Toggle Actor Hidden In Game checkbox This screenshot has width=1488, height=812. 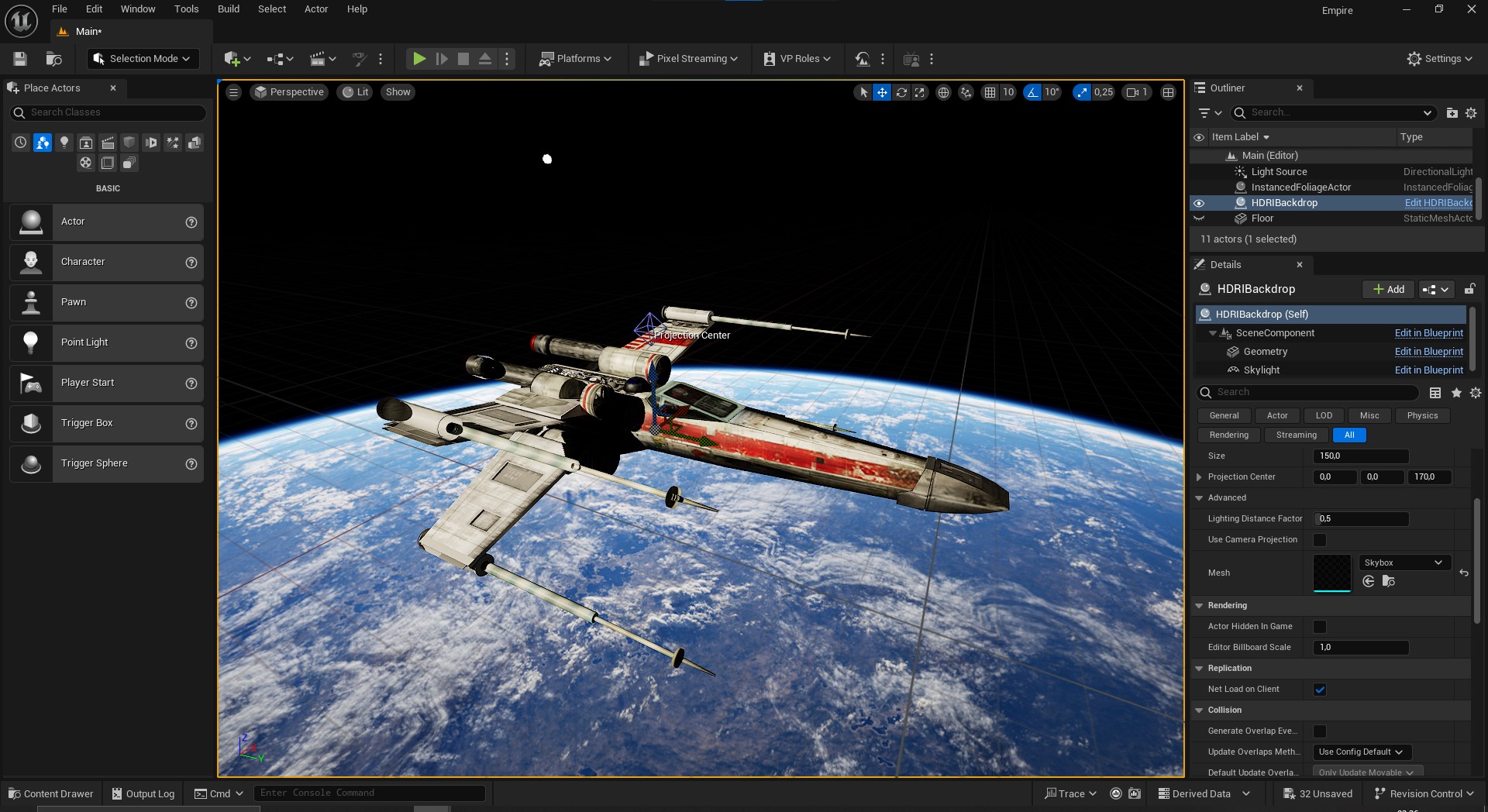tap(1320, 627)
